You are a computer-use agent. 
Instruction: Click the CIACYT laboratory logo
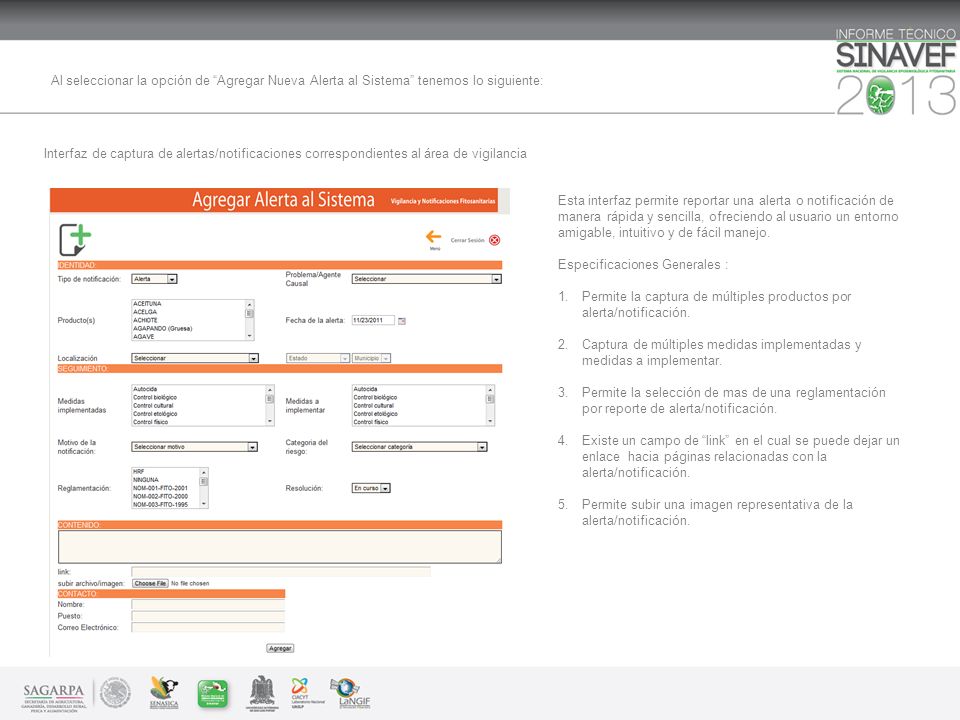point(305,693)
